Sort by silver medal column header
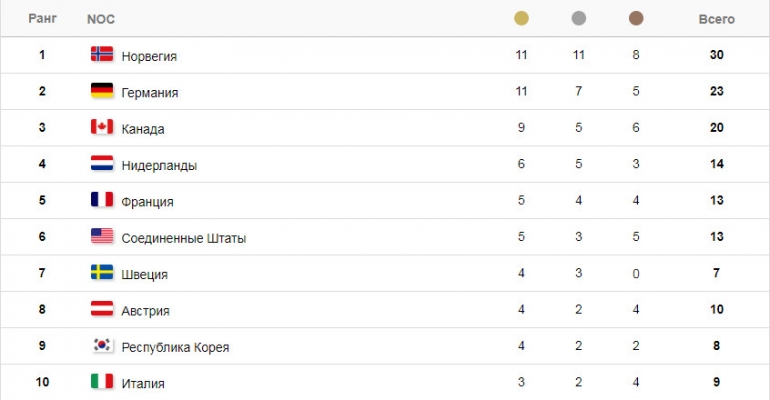 (579, 19)
